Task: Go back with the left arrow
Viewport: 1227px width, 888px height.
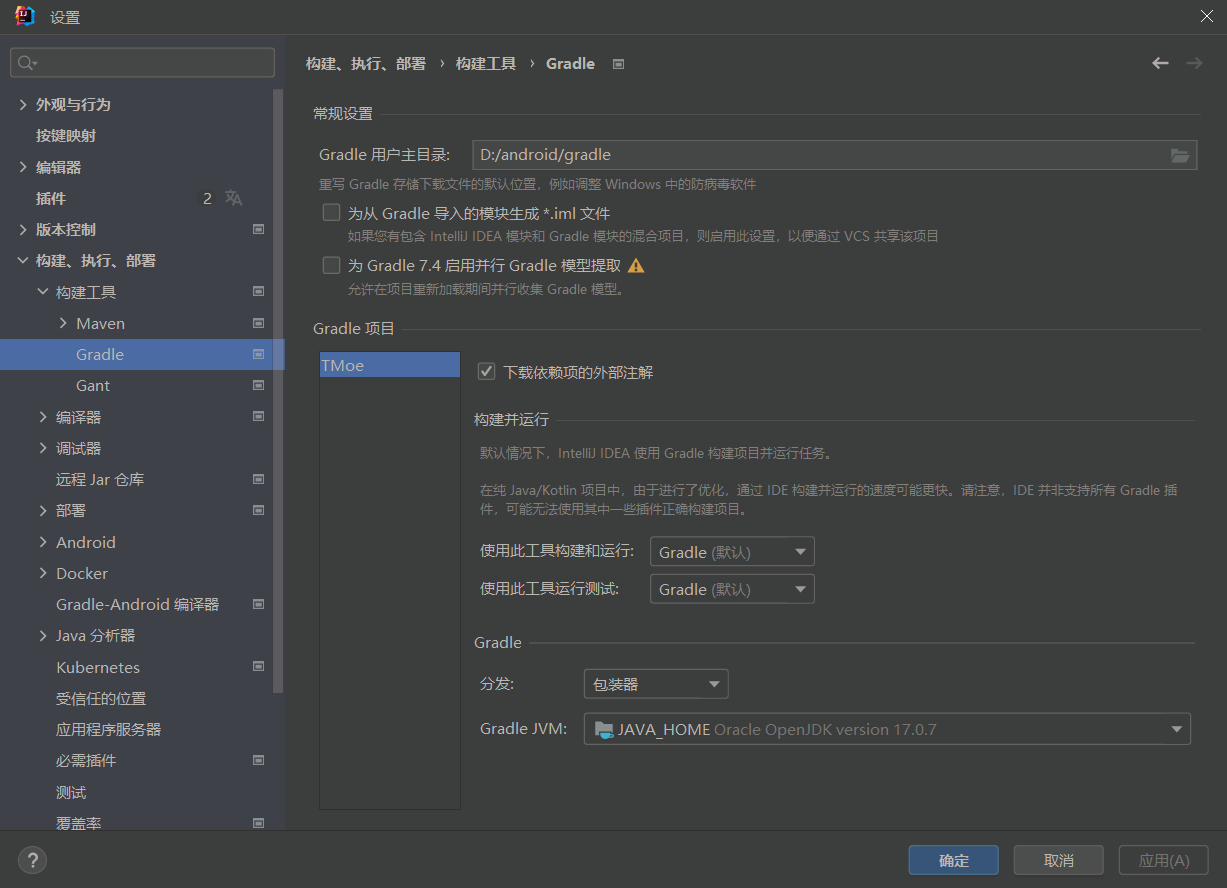Action: (1160, 63)
